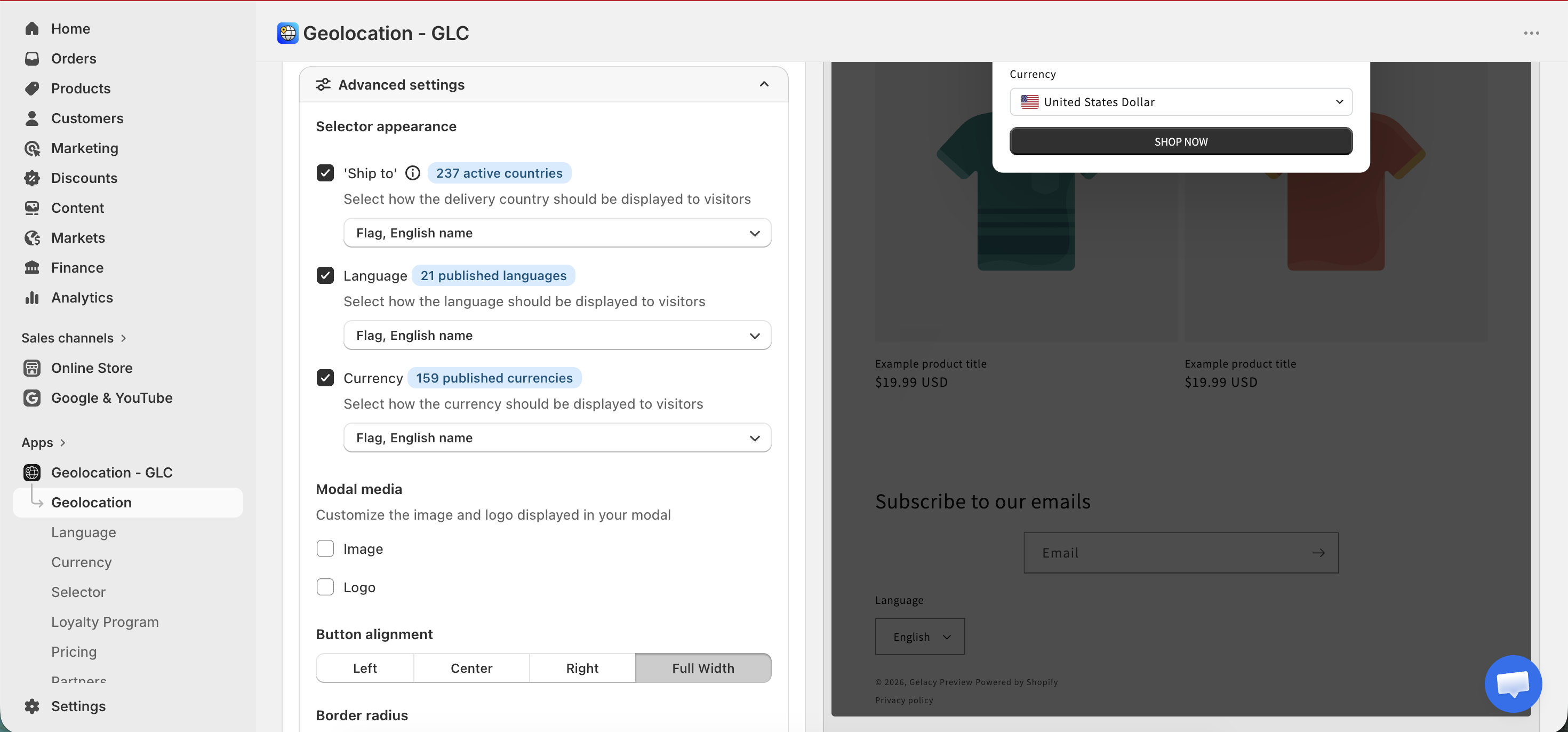Viewport: 1568px width, 732px height.
Task: Enable the Logo modal media checkbox
Action: 325,587
